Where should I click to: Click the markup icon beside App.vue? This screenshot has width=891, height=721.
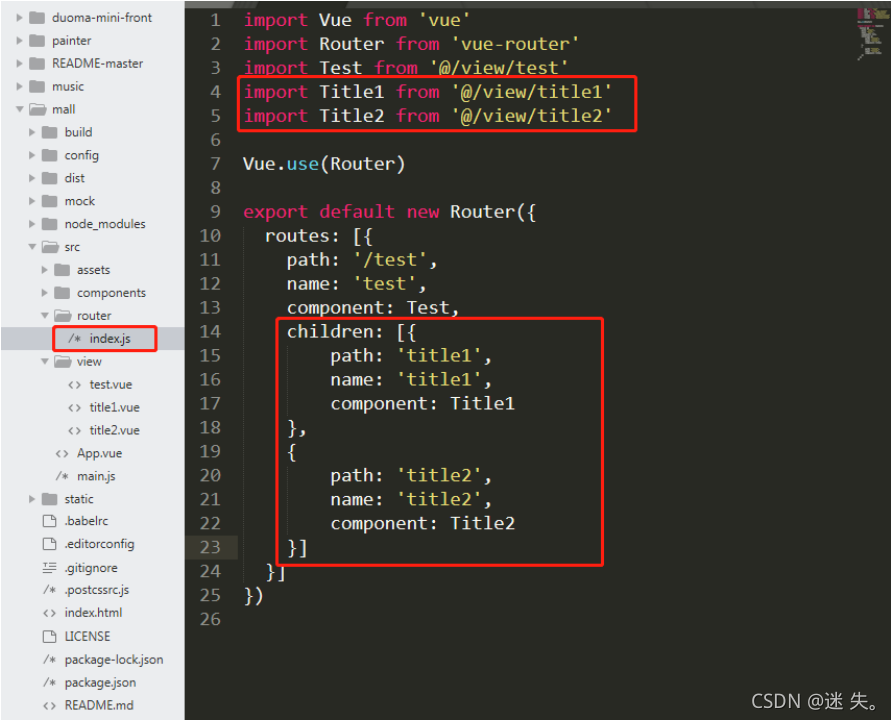point(62,453)
